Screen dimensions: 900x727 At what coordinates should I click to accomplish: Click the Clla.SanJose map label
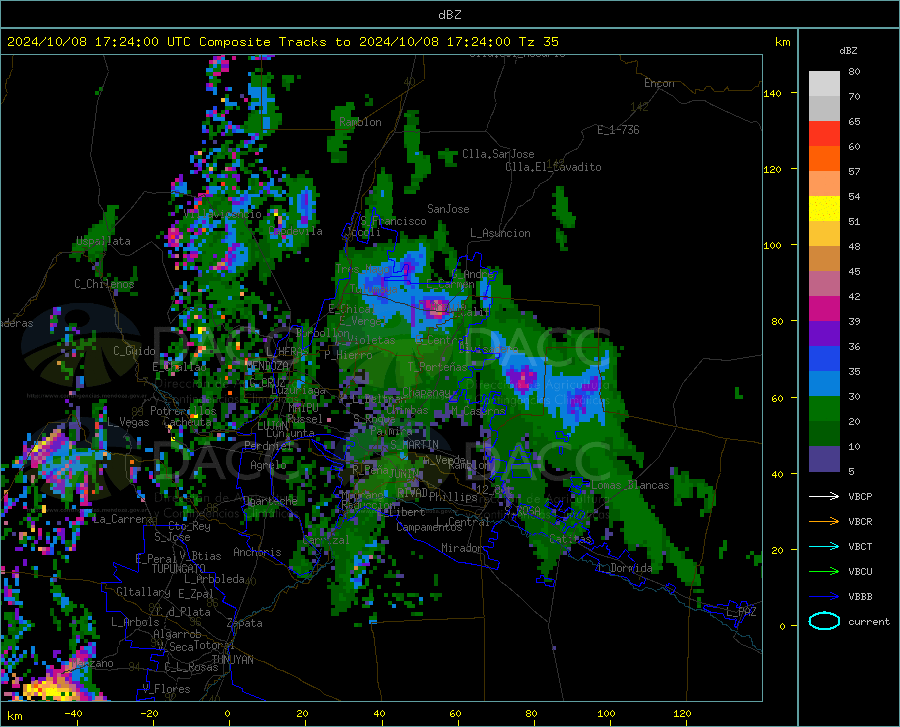(x=498, y=154)
